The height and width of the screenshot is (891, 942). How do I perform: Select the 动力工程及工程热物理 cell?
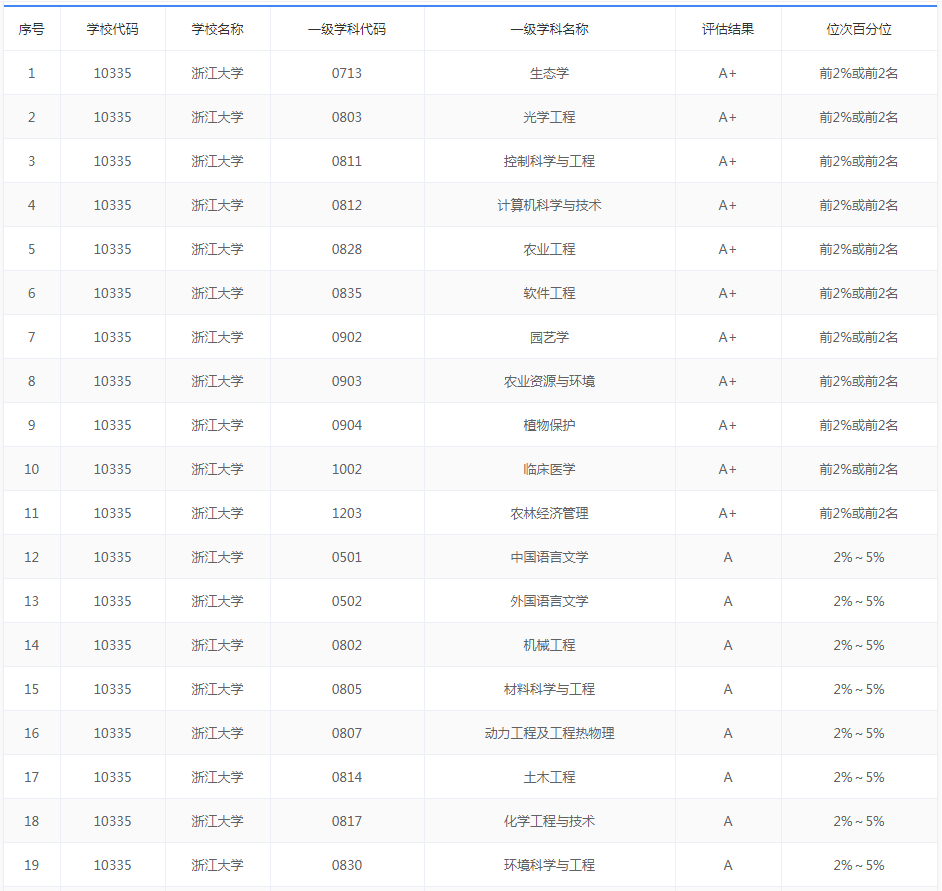tap(549, 733)
